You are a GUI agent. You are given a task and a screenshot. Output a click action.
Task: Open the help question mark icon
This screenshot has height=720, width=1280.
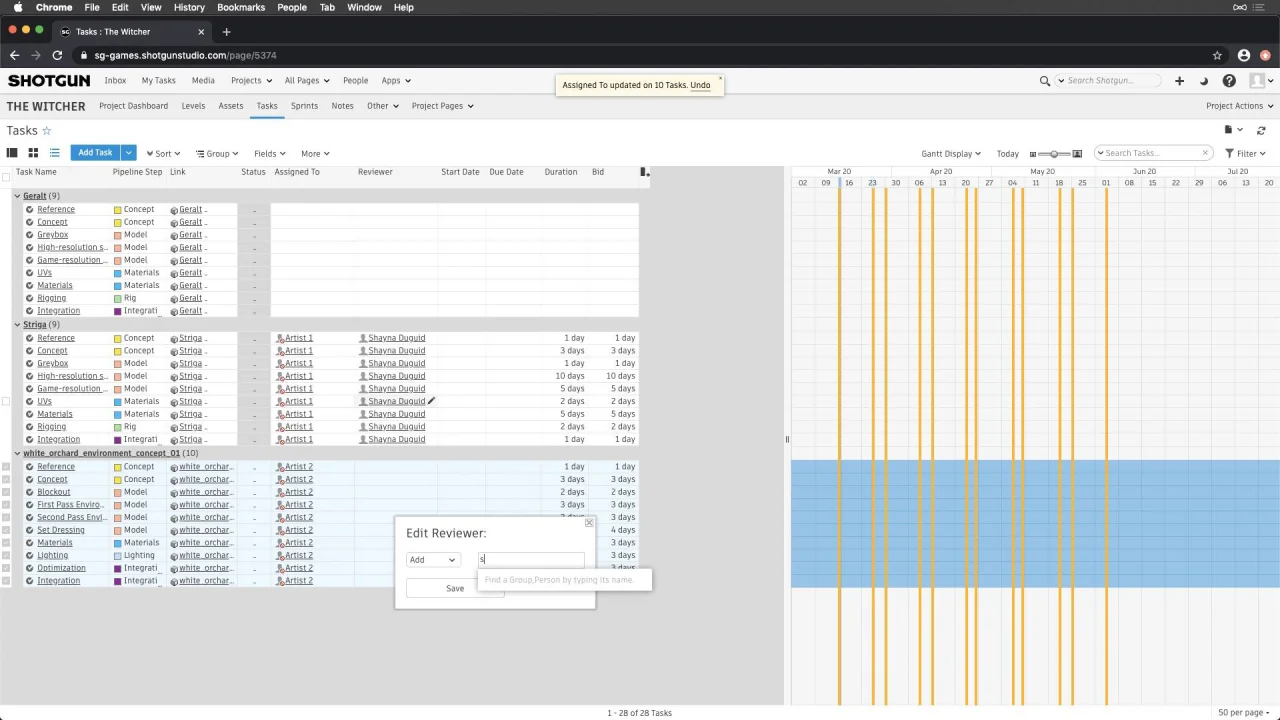tap(1229, 81)
